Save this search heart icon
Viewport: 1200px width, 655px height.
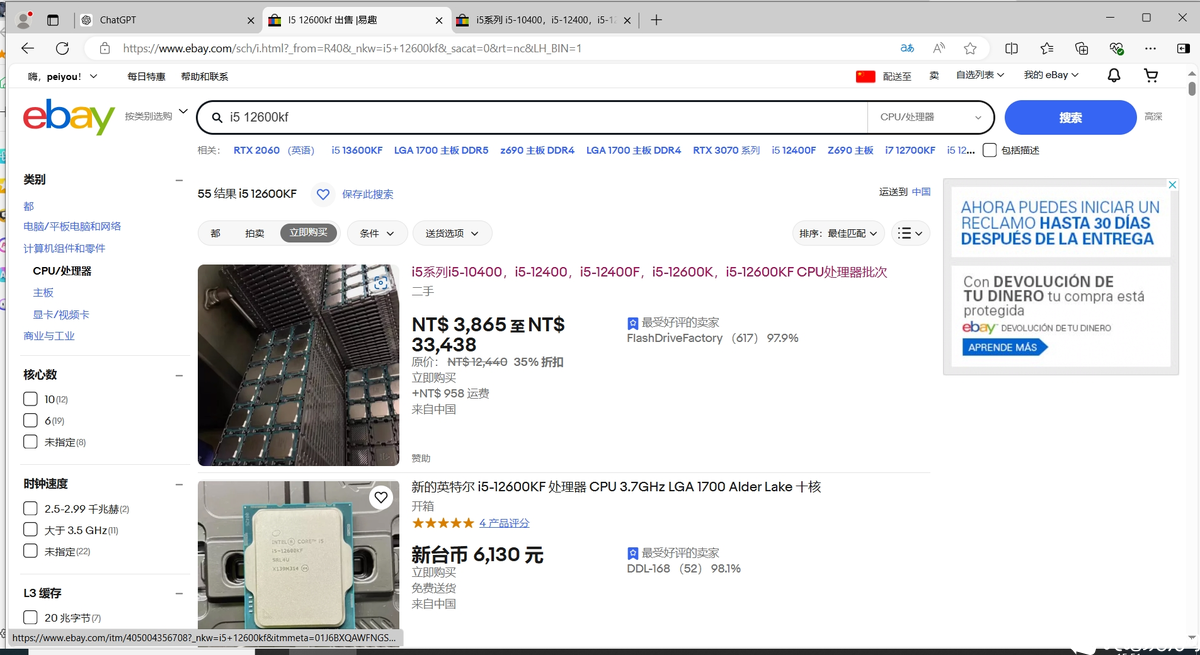click(322, 194)
